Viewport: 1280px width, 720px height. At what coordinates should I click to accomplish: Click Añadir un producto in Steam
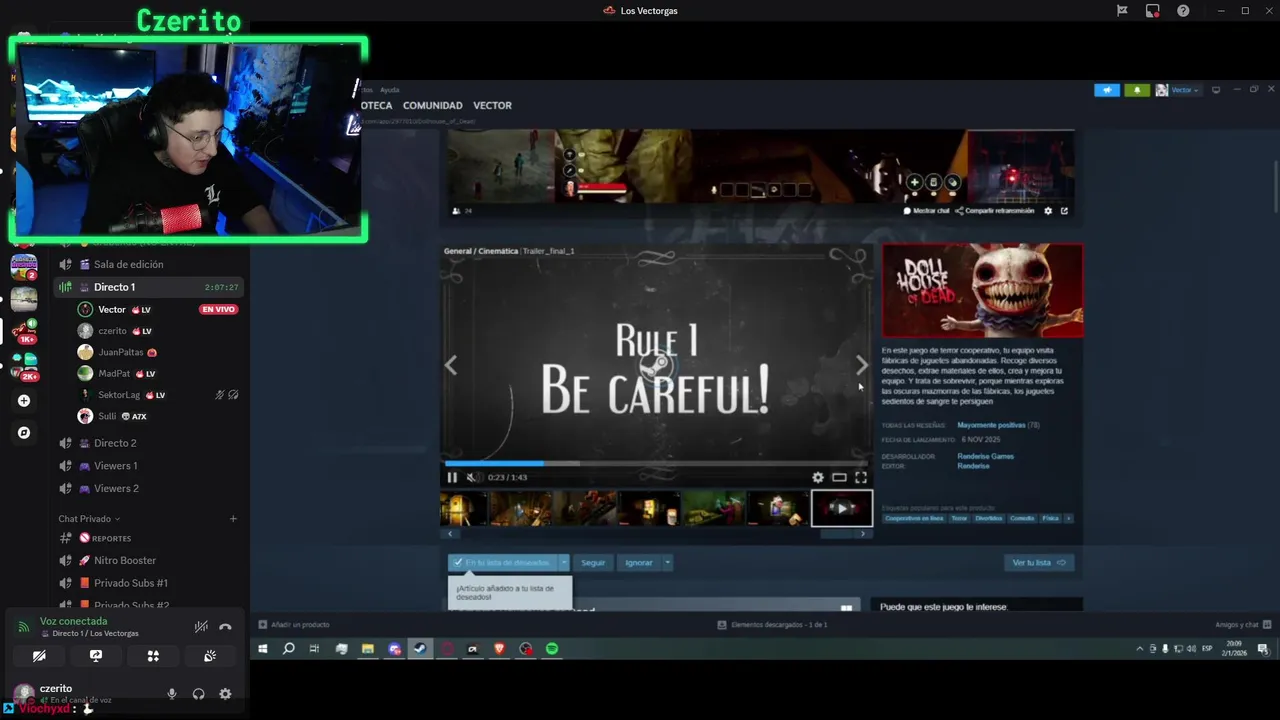[293, 625]
